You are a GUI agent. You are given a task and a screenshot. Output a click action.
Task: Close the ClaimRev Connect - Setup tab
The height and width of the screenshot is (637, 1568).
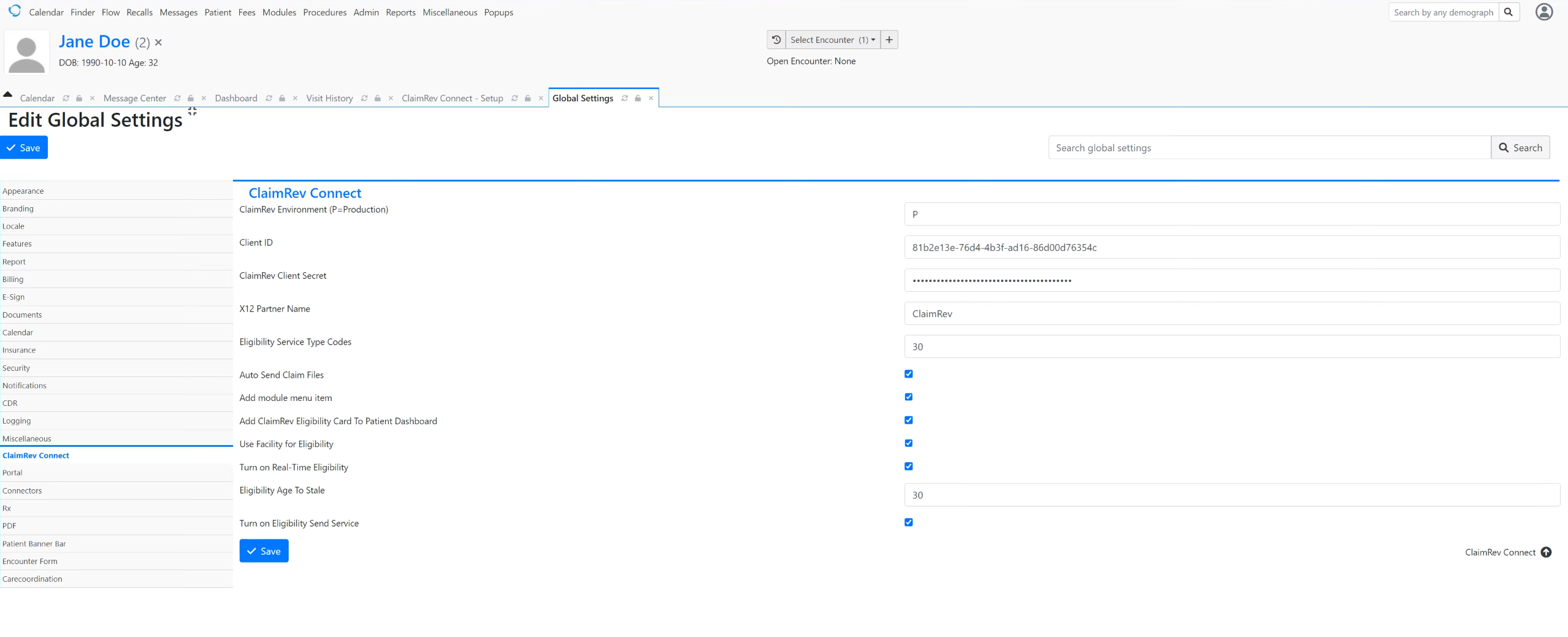click(540, 98)
